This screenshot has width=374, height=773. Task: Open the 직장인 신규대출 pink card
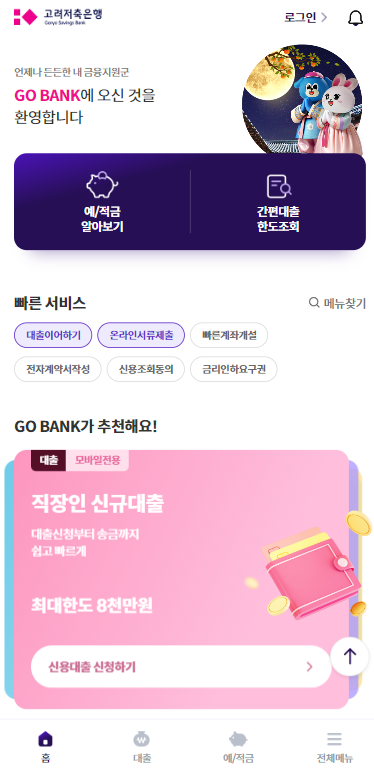(x=181, y=579)
